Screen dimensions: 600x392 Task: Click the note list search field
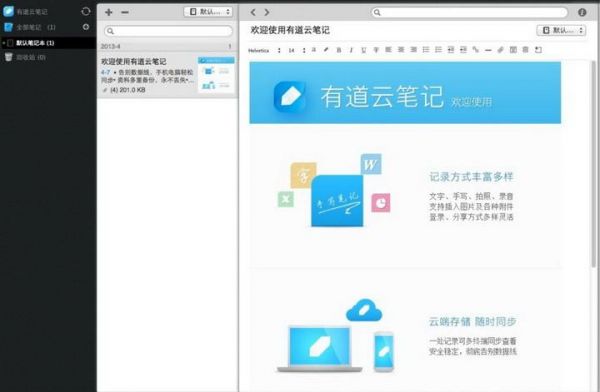click(168, 31)
